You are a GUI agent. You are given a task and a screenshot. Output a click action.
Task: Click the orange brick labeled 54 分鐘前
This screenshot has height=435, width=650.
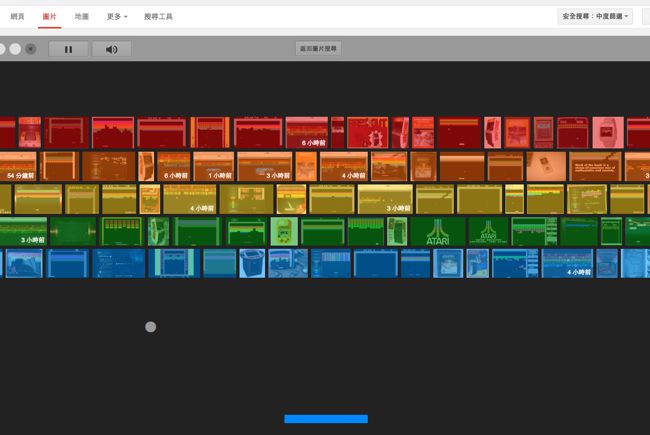point(18,166)
